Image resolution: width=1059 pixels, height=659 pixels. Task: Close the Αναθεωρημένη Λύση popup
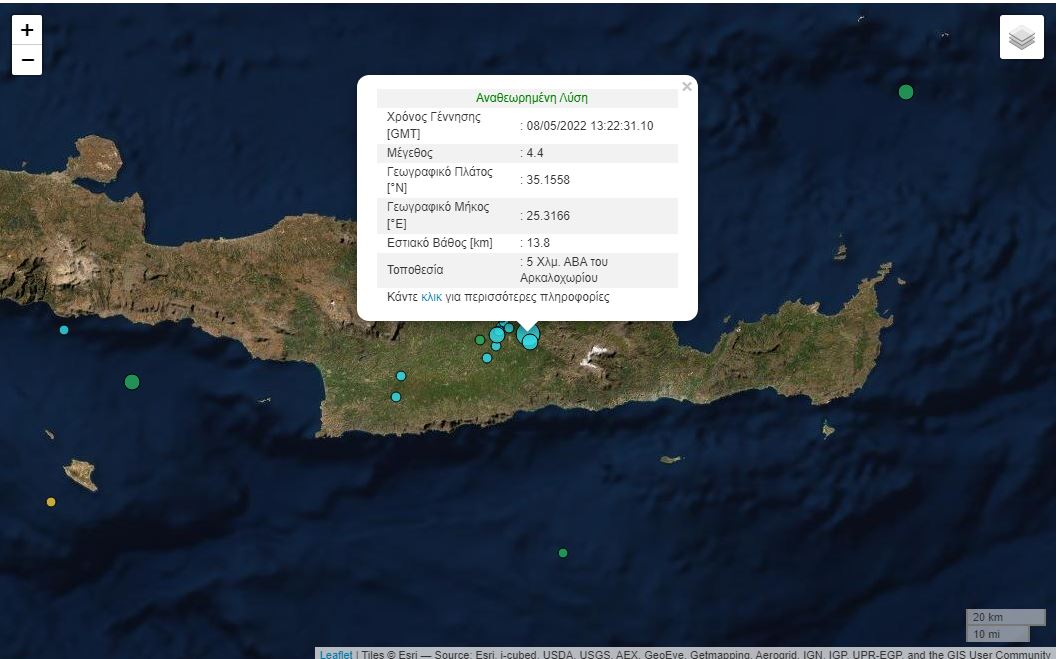point(687,86)
